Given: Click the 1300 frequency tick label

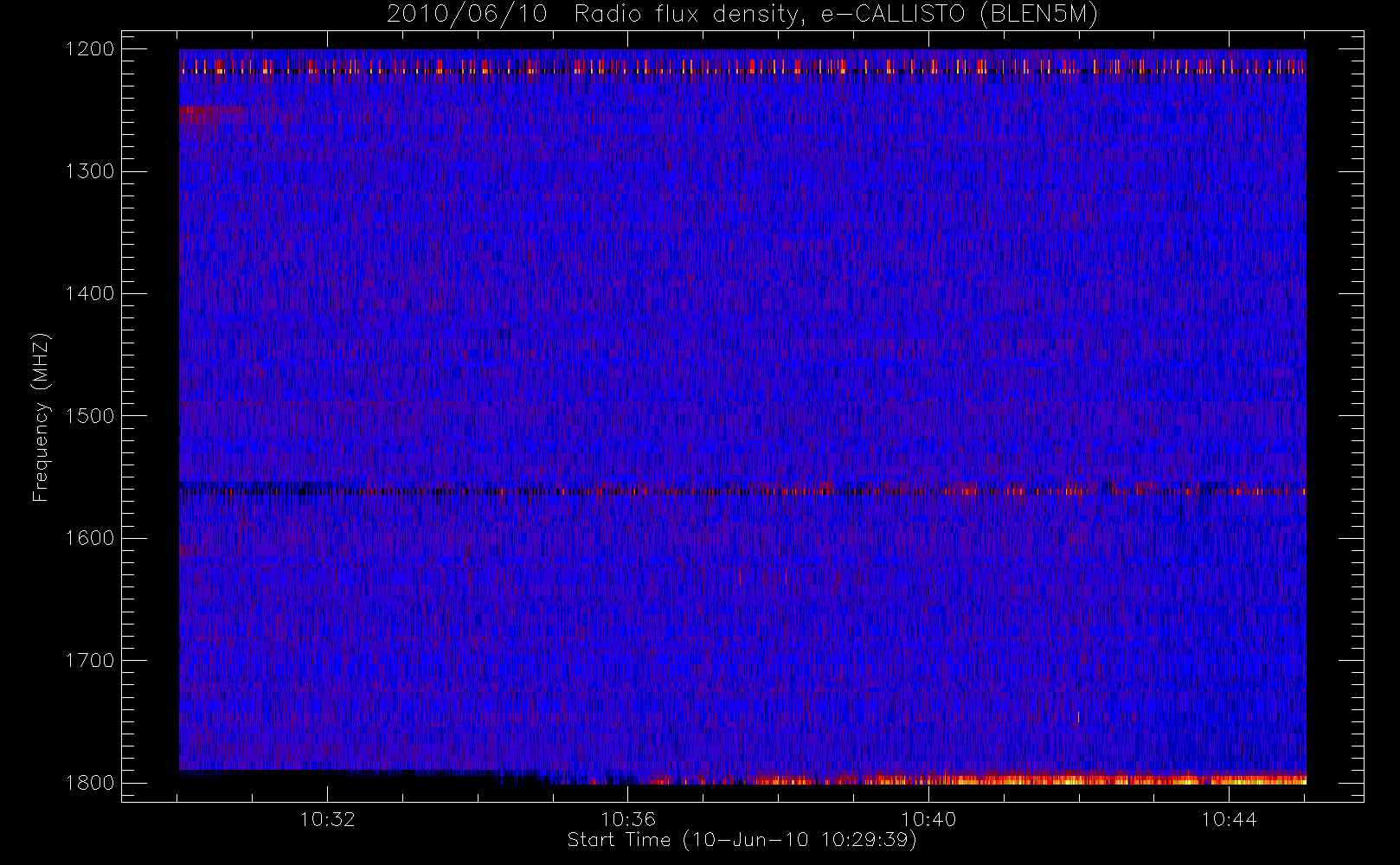Looking at the screenshot, I should point(90,171).
